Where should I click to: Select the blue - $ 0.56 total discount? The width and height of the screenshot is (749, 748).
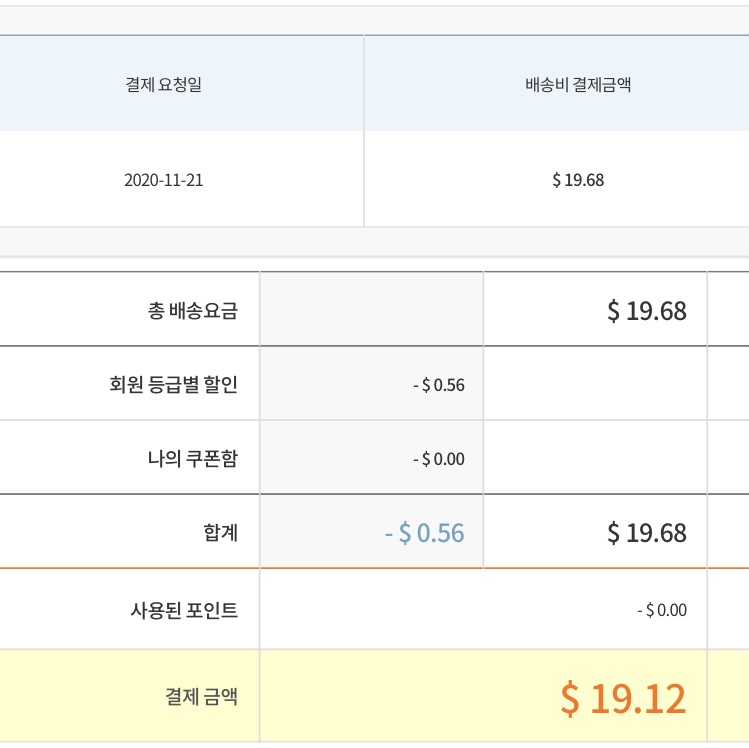pyautogui.click(x=424, y=533)
